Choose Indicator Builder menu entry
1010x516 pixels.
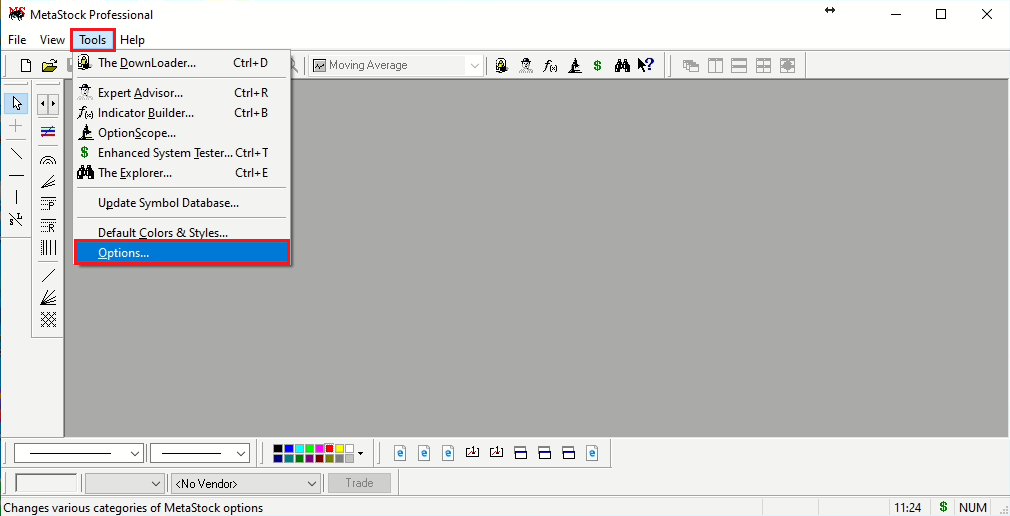click(182, 113)
